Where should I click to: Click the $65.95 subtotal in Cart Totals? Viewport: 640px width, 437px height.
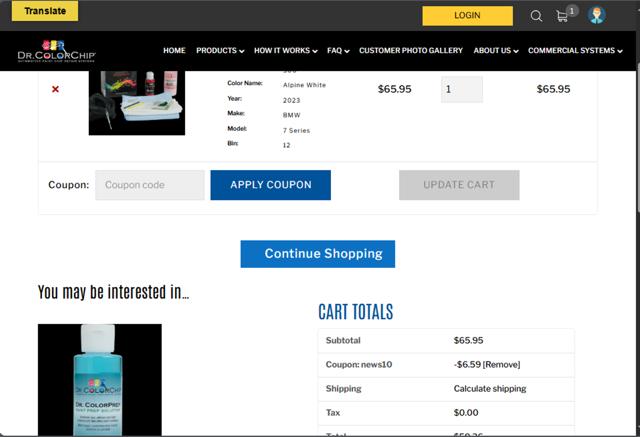point(468,340)
